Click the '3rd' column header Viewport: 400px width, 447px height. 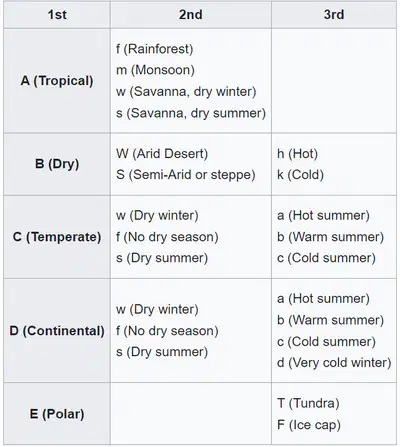click(334, 15)
